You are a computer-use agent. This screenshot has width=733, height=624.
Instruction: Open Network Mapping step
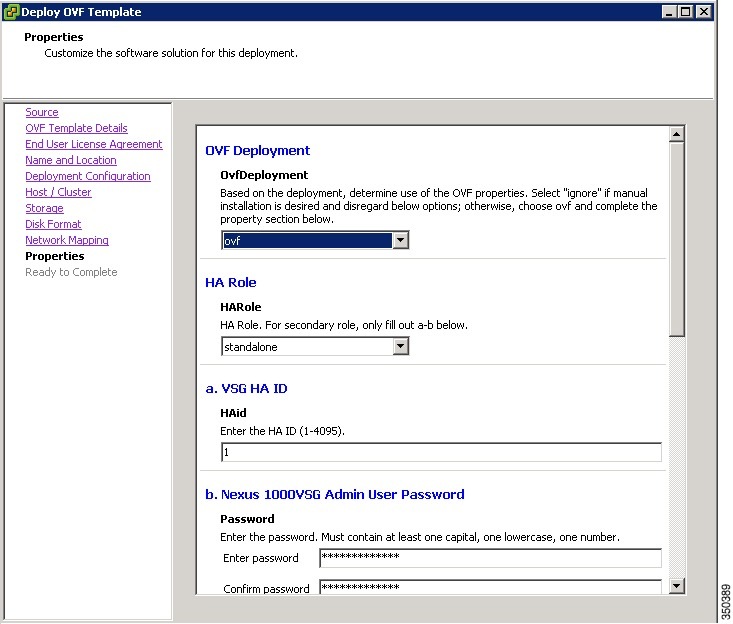coord(67,240)
